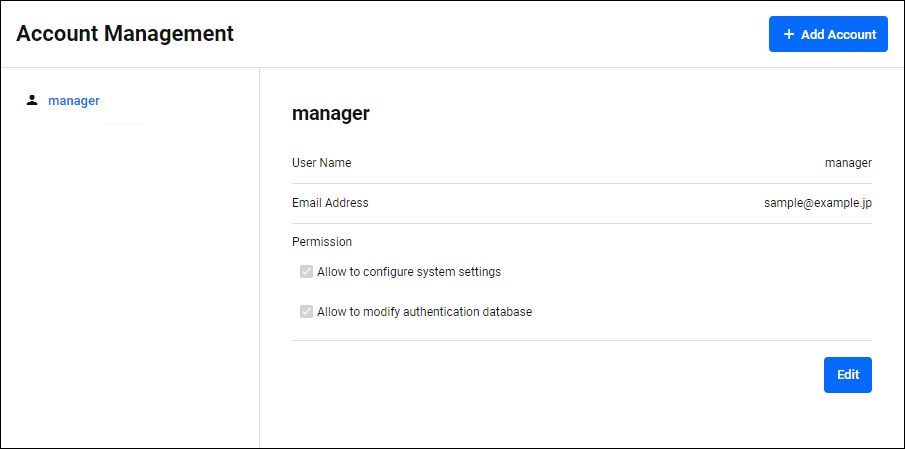
Task: Select the manager account in the sidebar
Action: [x=73, y=100]
